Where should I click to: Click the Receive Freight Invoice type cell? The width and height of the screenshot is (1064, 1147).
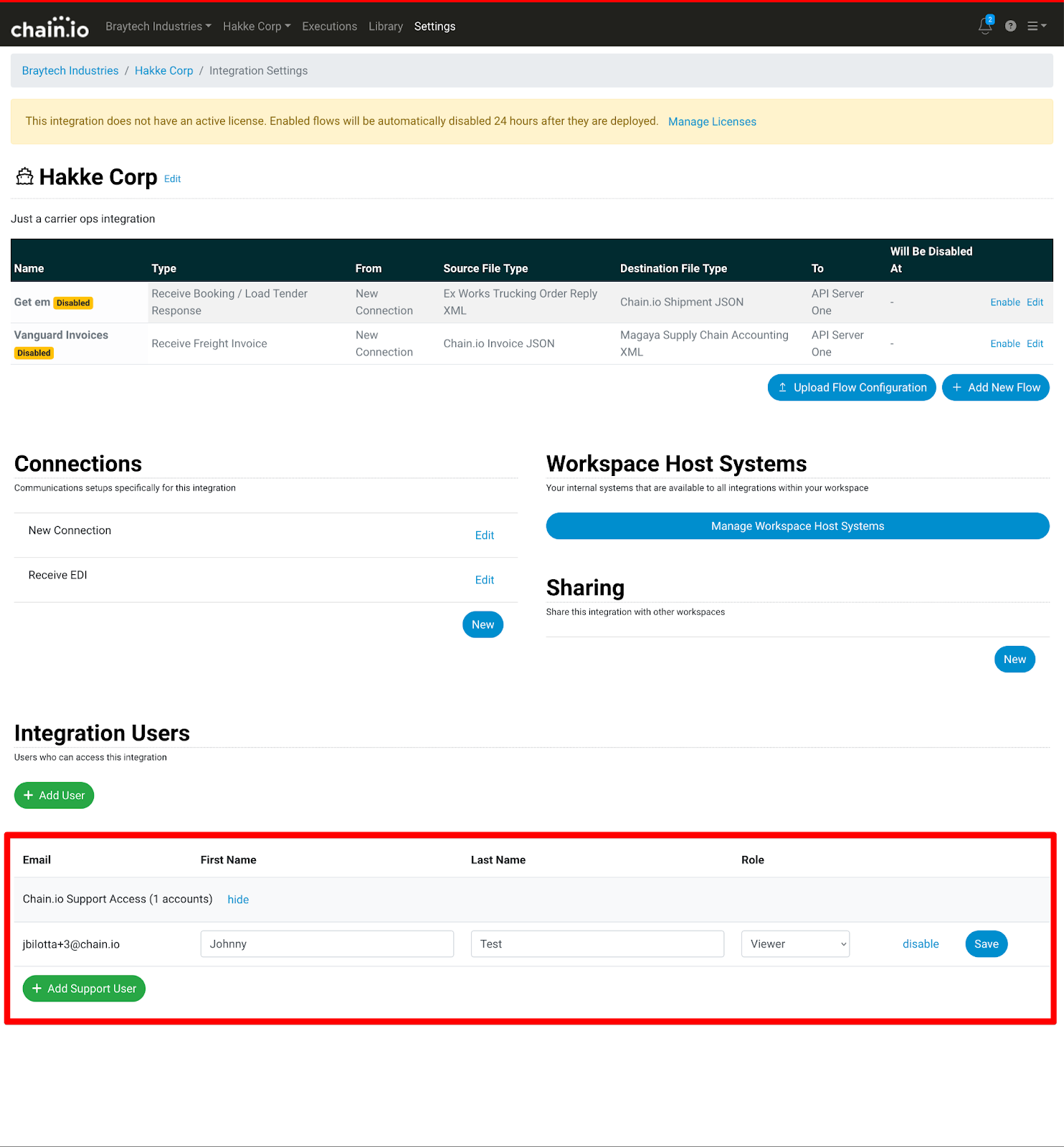pos(209,344)
